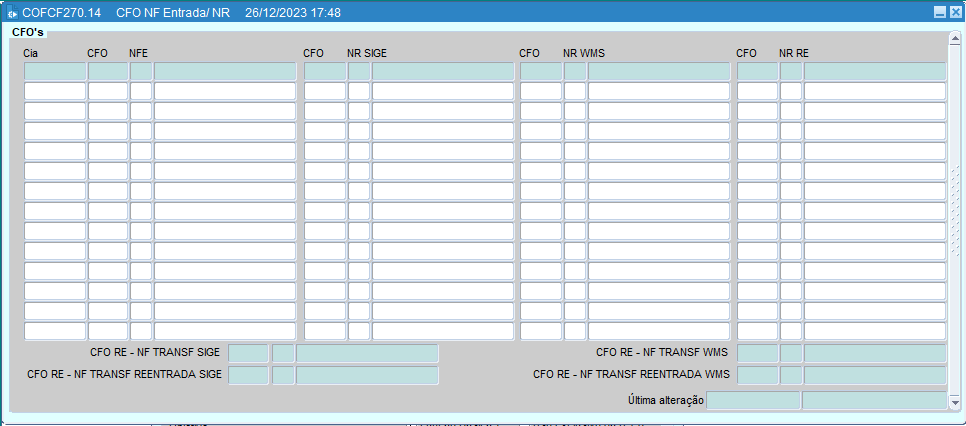The height and width of the screenshot is (426, 966).
Task: Focus wide description field of CFO RE - NF TRANSF SIGE
Action: [367, 353]
